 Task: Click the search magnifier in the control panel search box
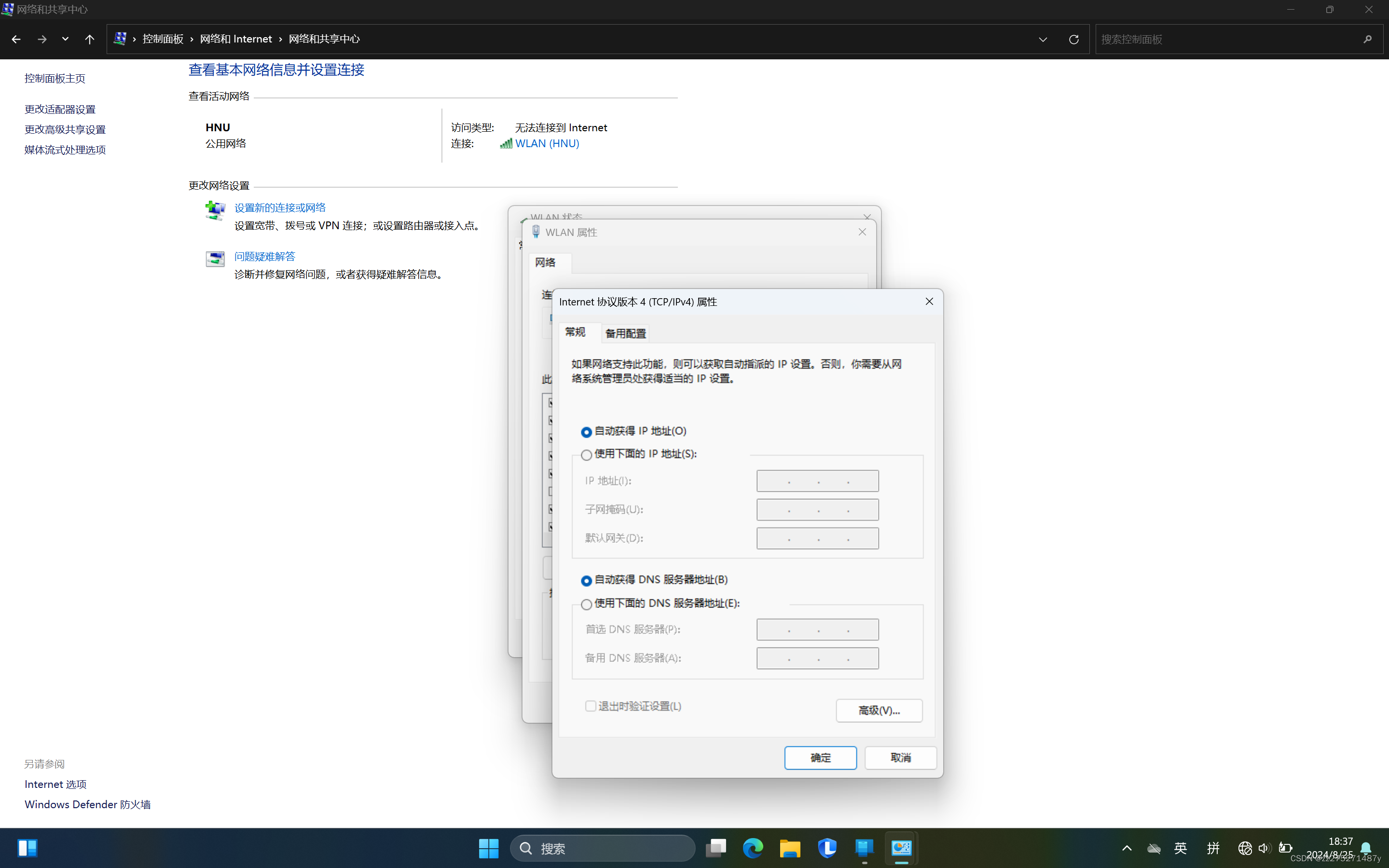1367,39
